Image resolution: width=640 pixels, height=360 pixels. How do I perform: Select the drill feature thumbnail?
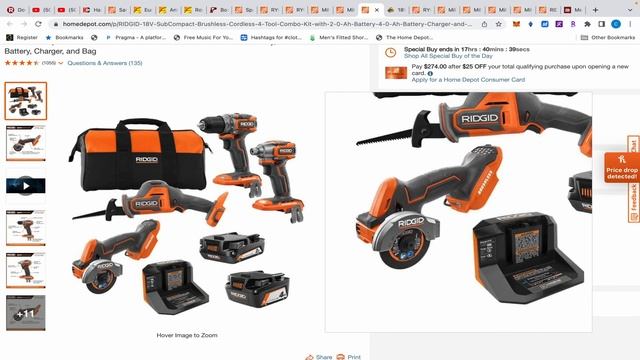click(26, 228)
